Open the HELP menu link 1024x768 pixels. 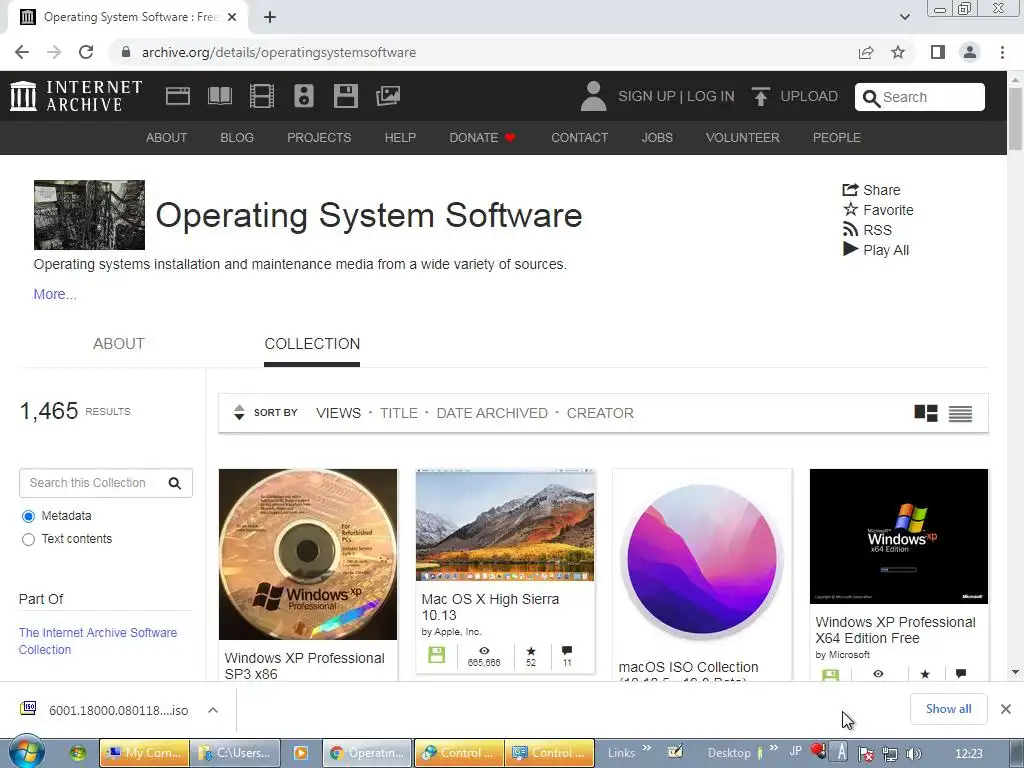(400, 138)
